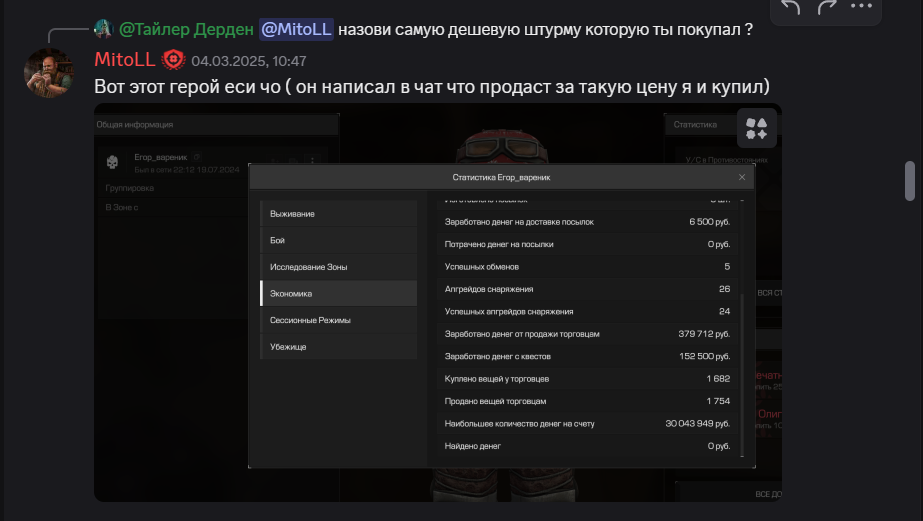Open MitoLL's bearded avatar picture
923x521 pixels.
[49, 72]
